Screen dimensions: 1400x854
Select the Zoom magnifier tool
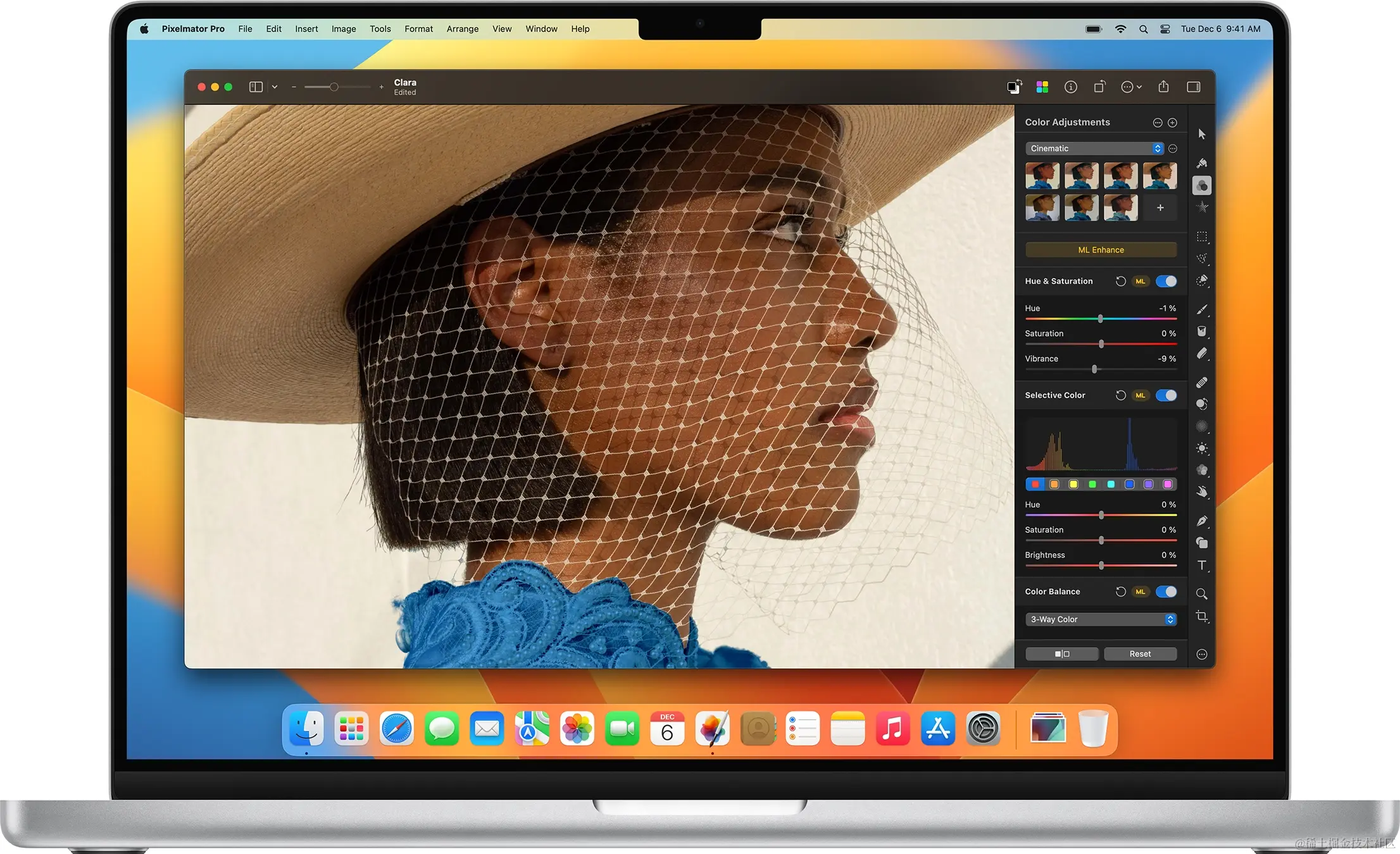pos(1201,593)
